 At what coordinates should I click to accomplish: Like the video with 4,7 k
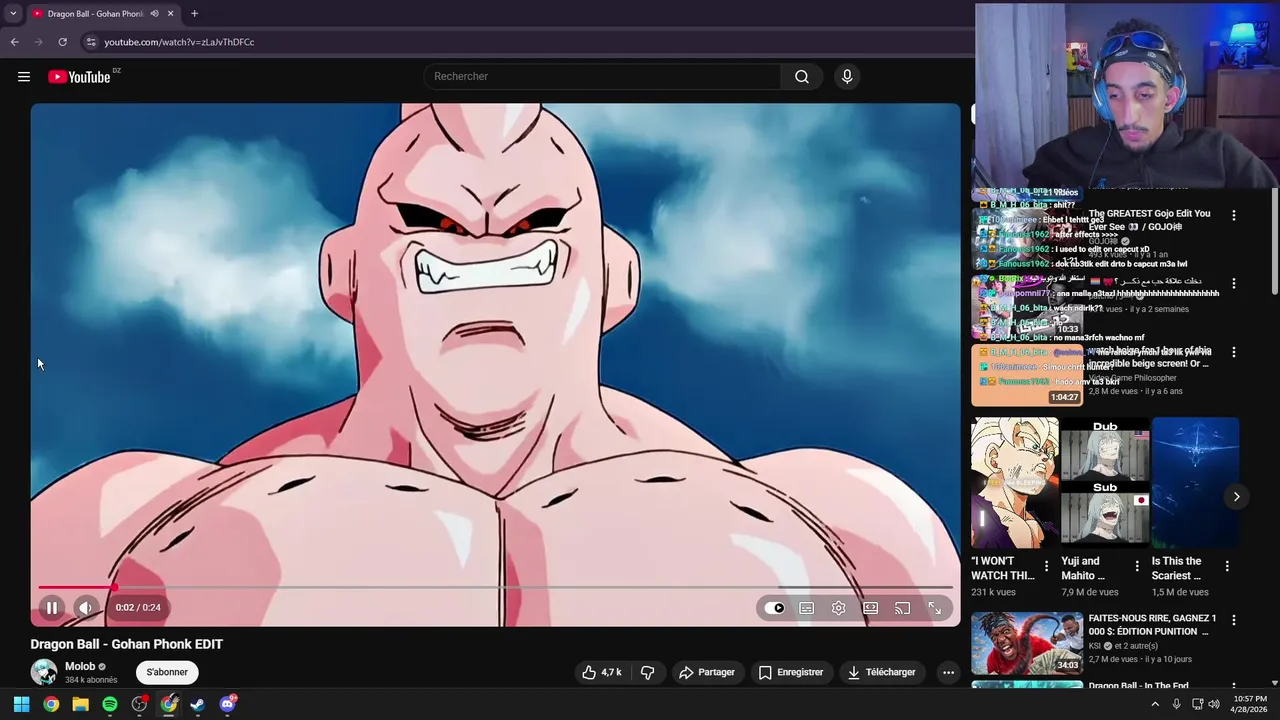(602, 672)
